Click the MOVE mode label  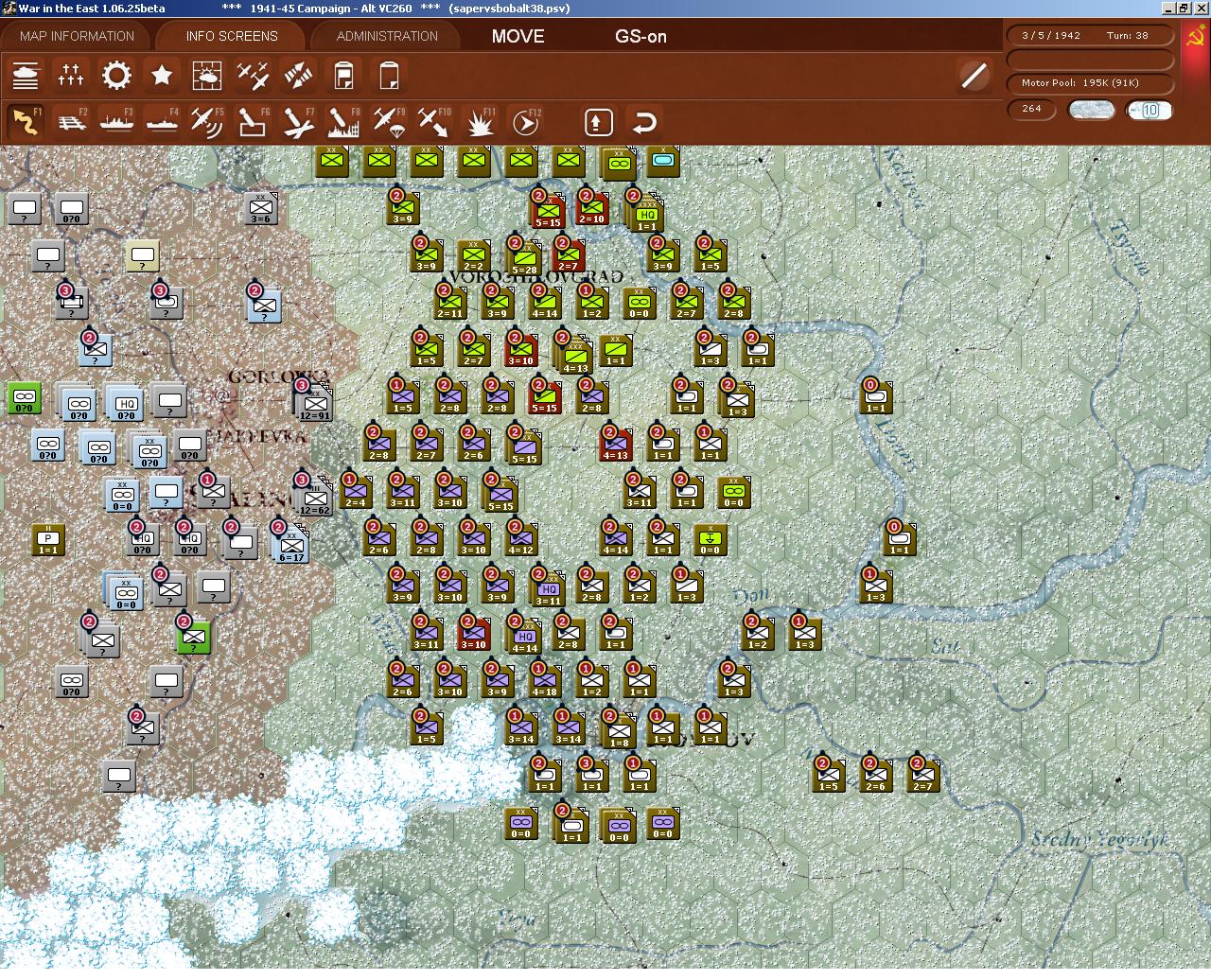pos(518,36)
